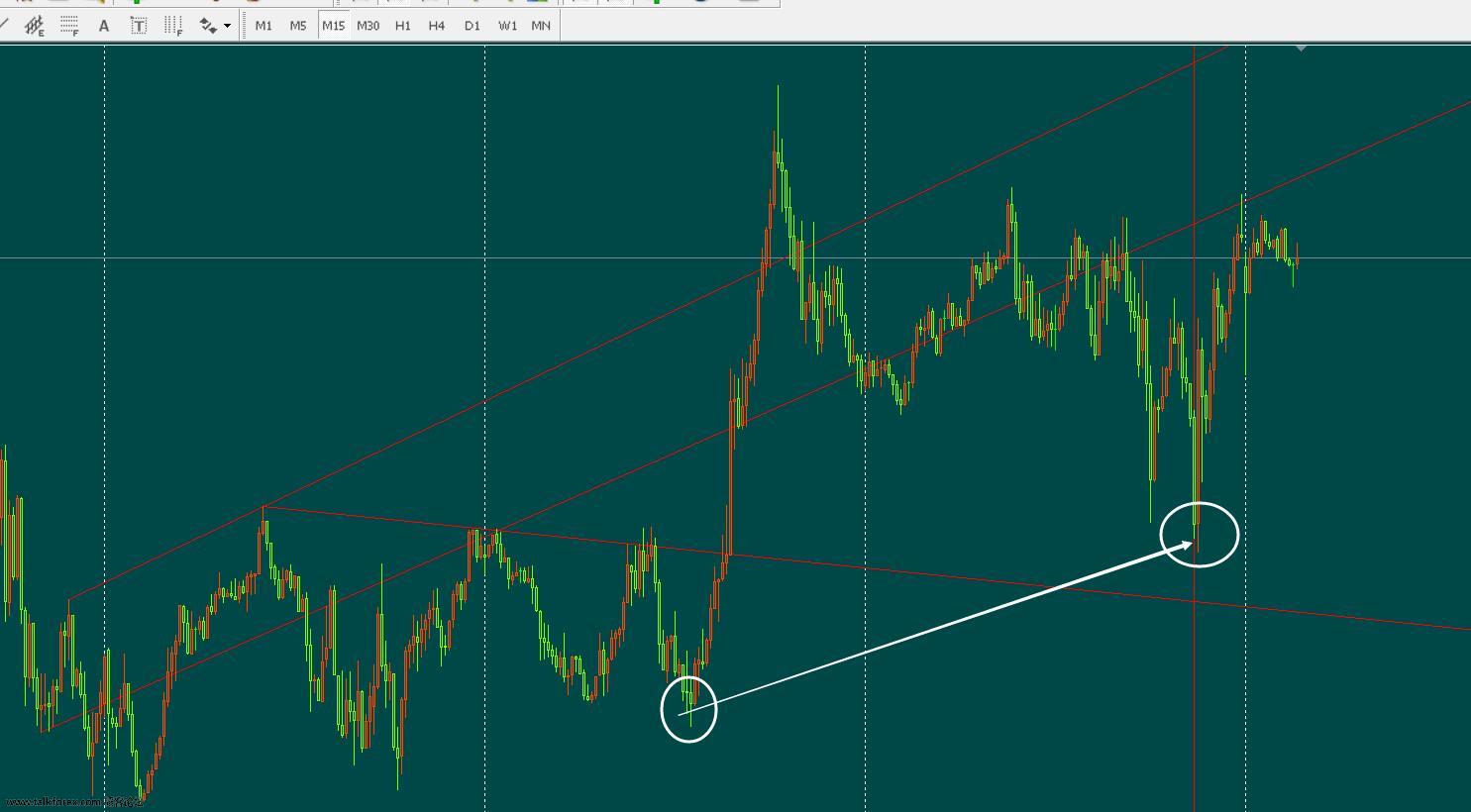The height and width of the screenshot is (812, 1471).
Task: Switch chart to MN monthly timeframe
Action: pos(541,26)
